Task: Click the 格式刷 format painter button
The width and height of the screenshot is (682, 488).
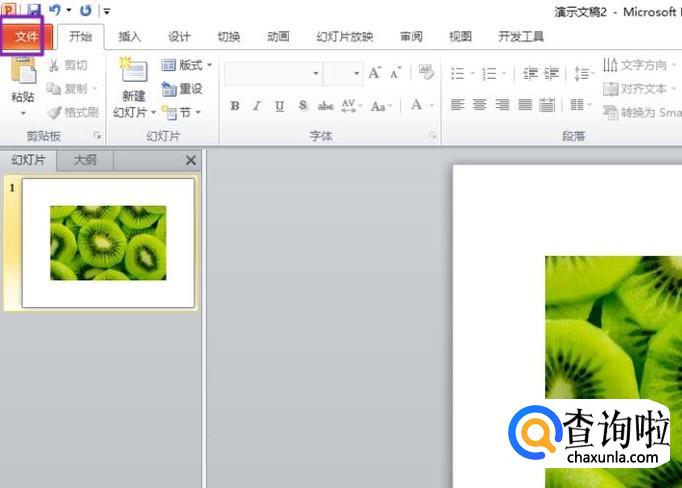Action: point(73,113)
